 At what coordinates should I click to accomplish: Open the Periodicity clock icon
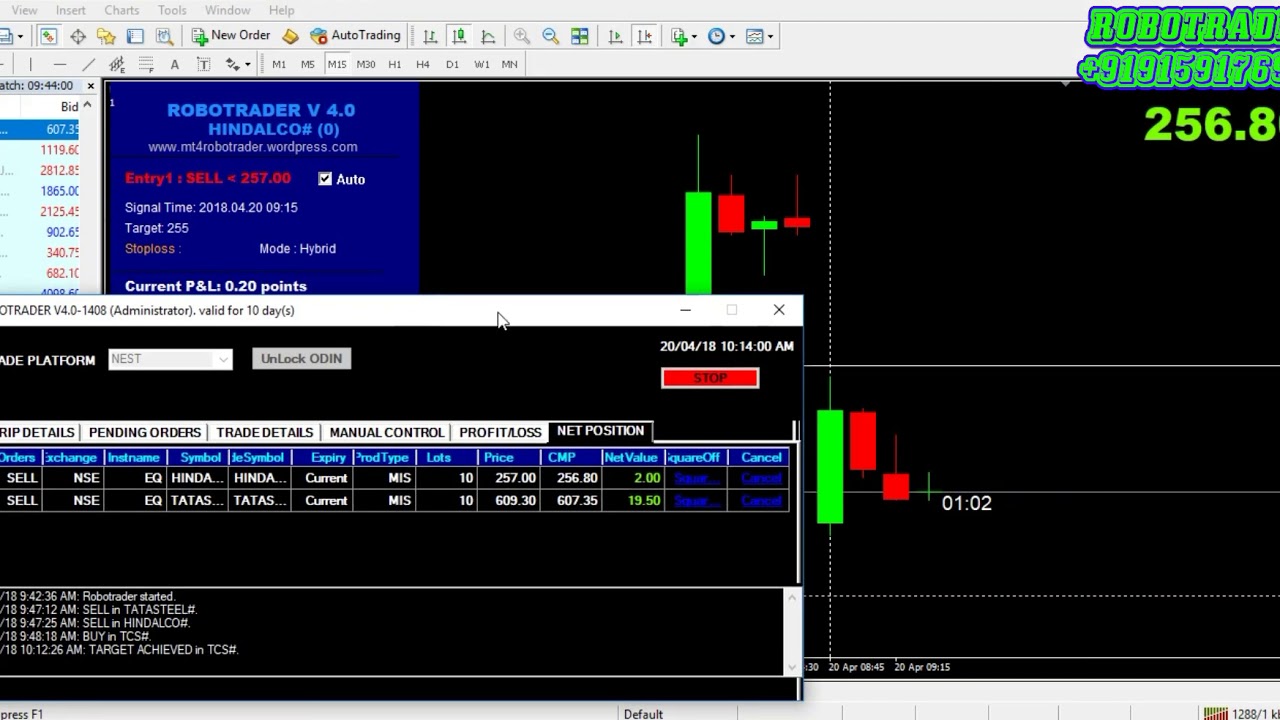716,36
